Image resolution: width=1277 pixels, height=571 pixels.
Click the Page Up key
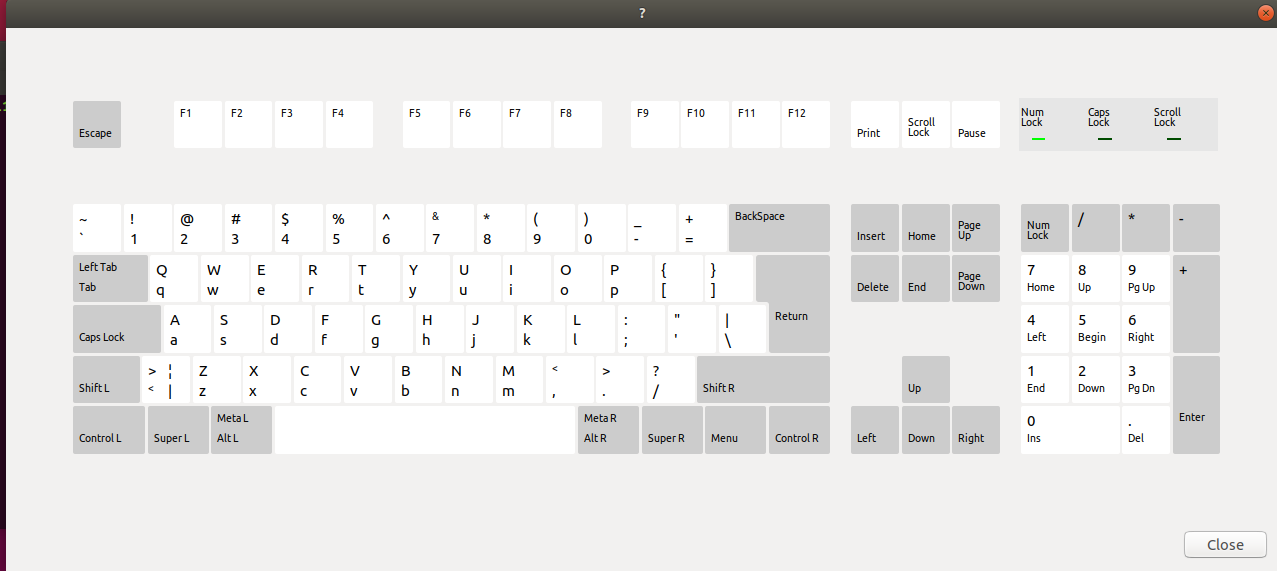[x=976, y=228]
